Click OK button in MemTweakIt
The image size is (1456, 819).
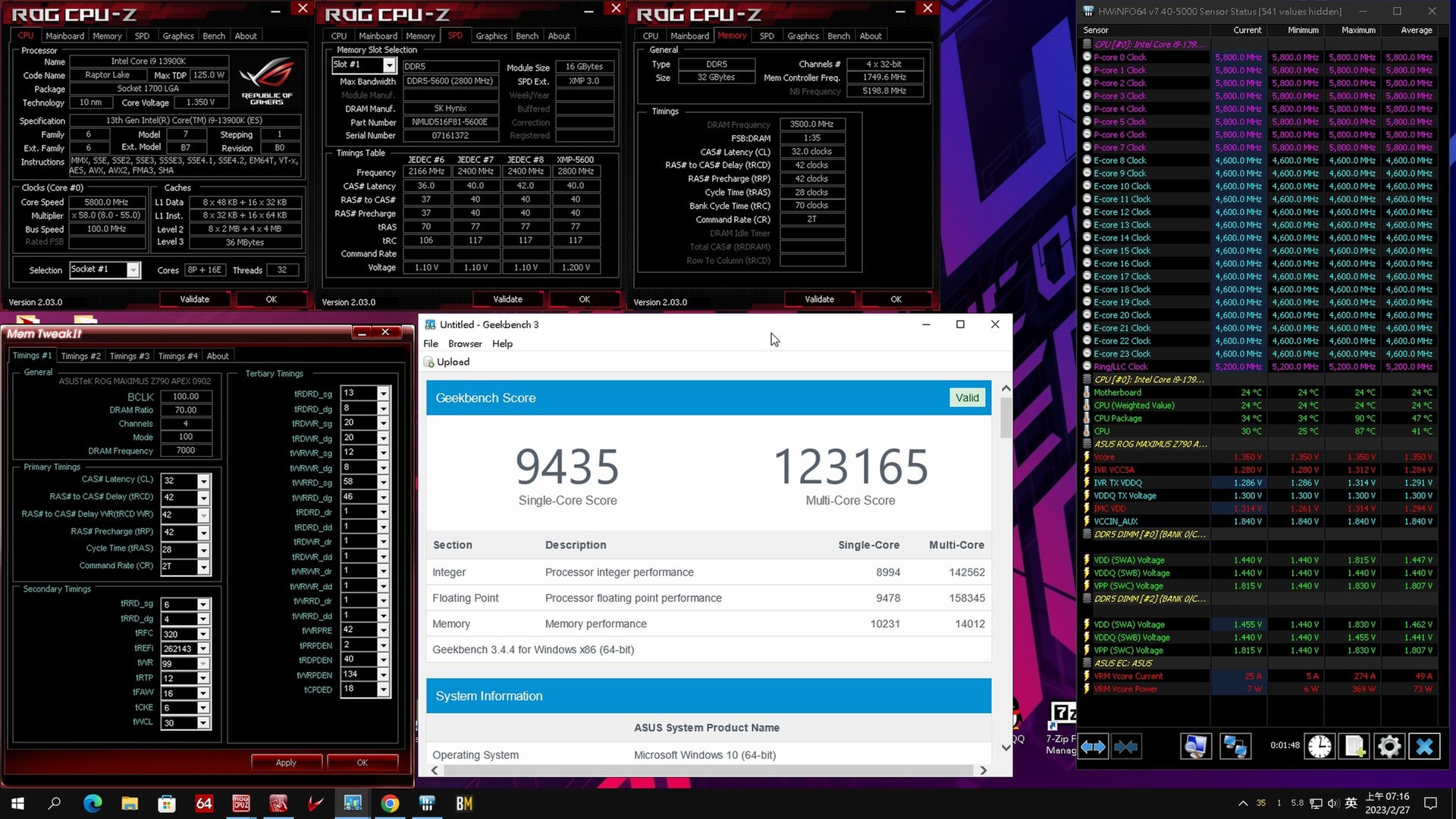362,763
